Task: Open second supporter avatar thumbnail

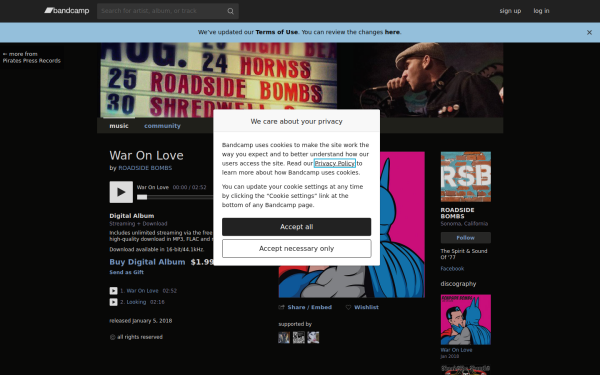Action: click(x=298, y=338)
